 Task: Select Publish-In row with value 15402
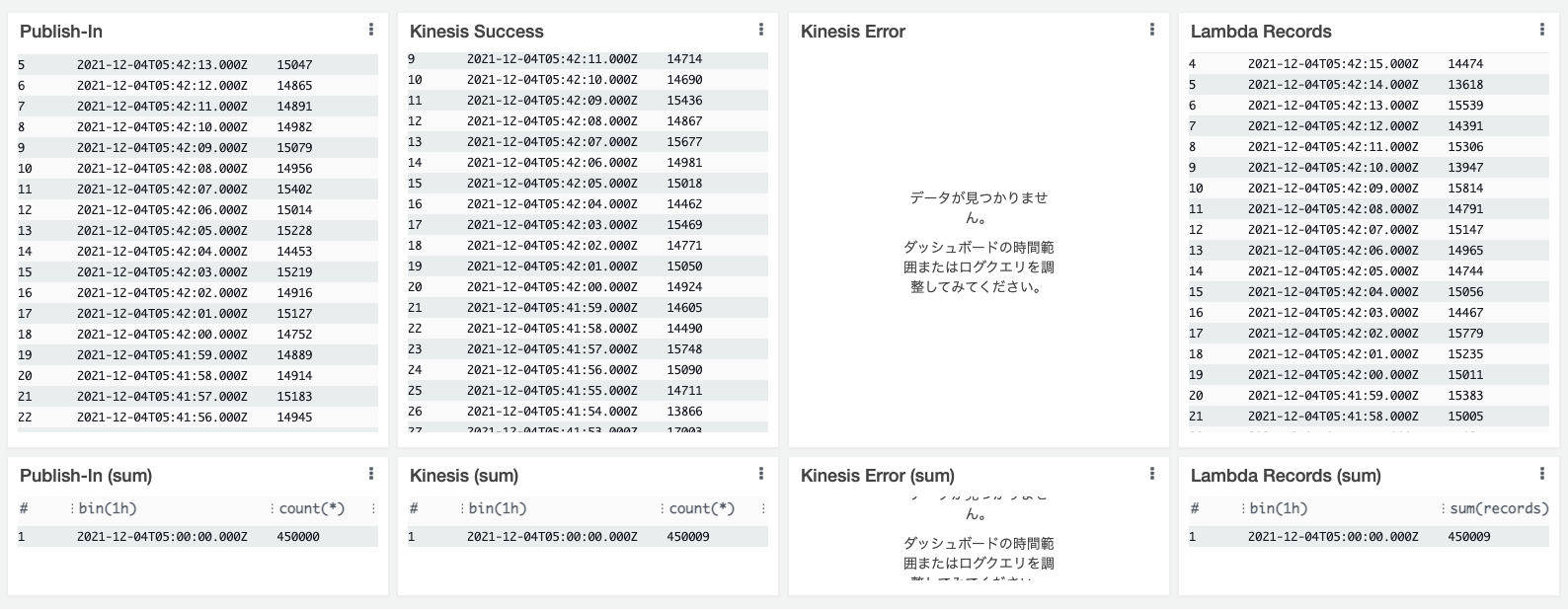[x=197, y=189]
